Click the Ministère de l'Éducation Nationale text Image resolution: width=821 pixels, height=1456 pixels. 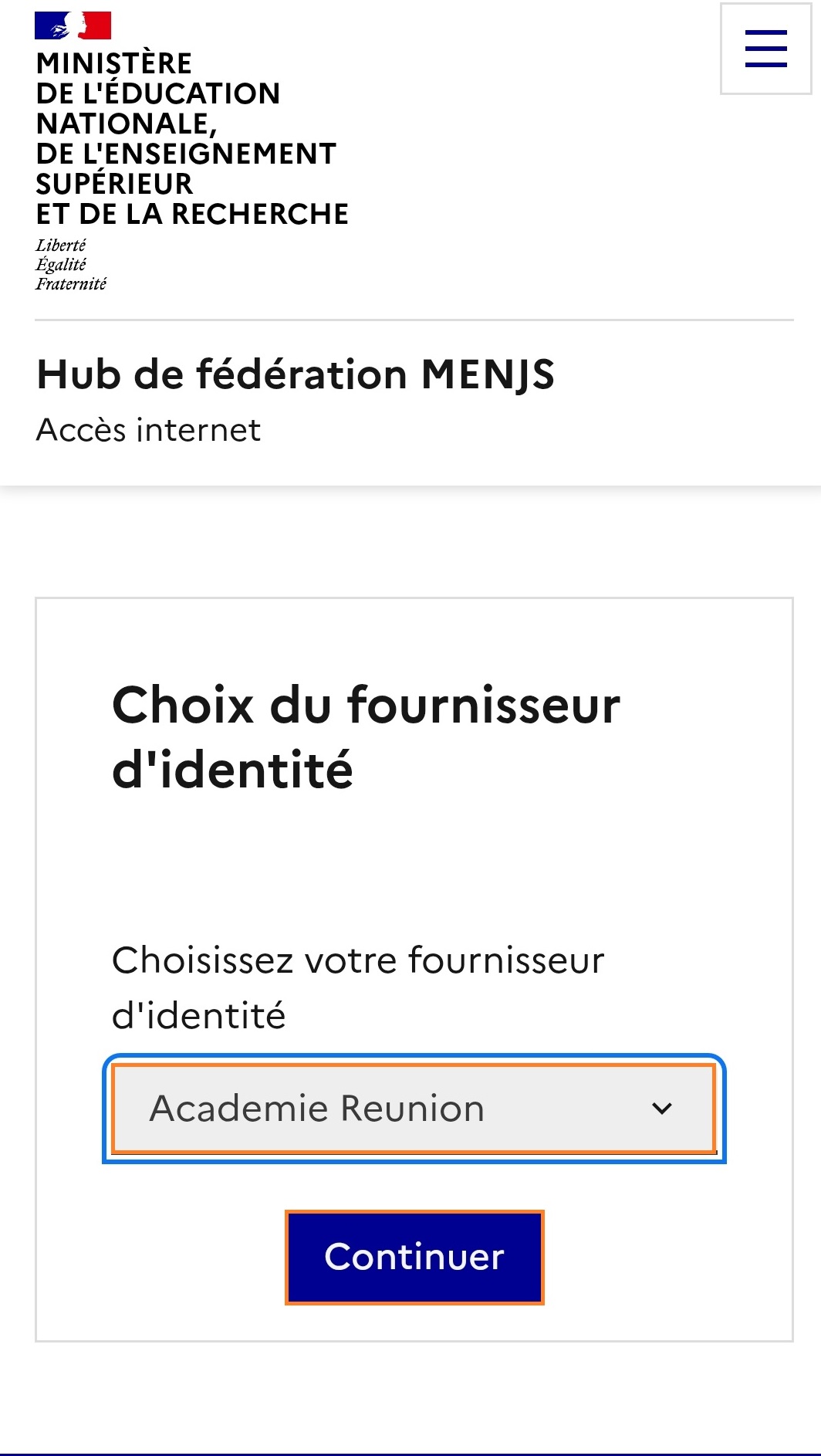point(191,138)
